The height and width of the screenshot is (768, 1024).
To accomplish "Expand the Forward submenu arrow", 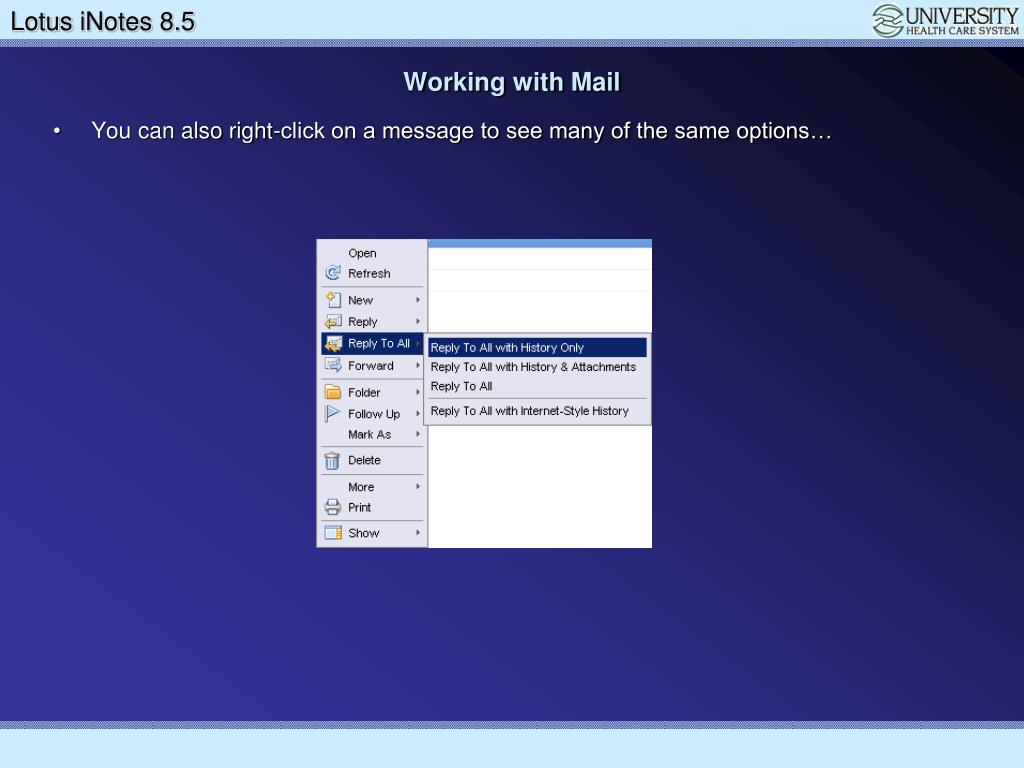I will tap(418, 365).
